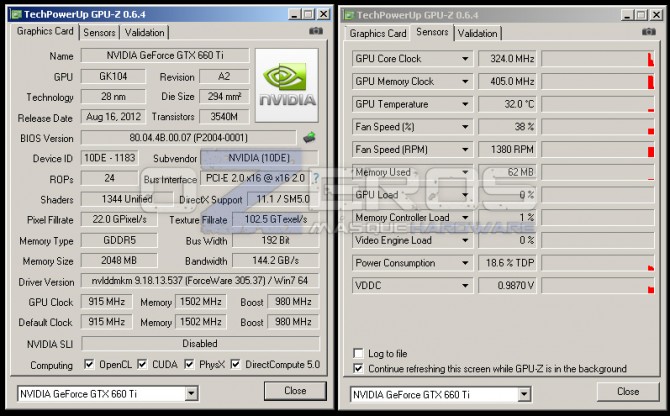Click the Memory Size value 2048 MB
The height and width of the screenshot is (416, 670).
pyautogui.click(x=119, y=260)
